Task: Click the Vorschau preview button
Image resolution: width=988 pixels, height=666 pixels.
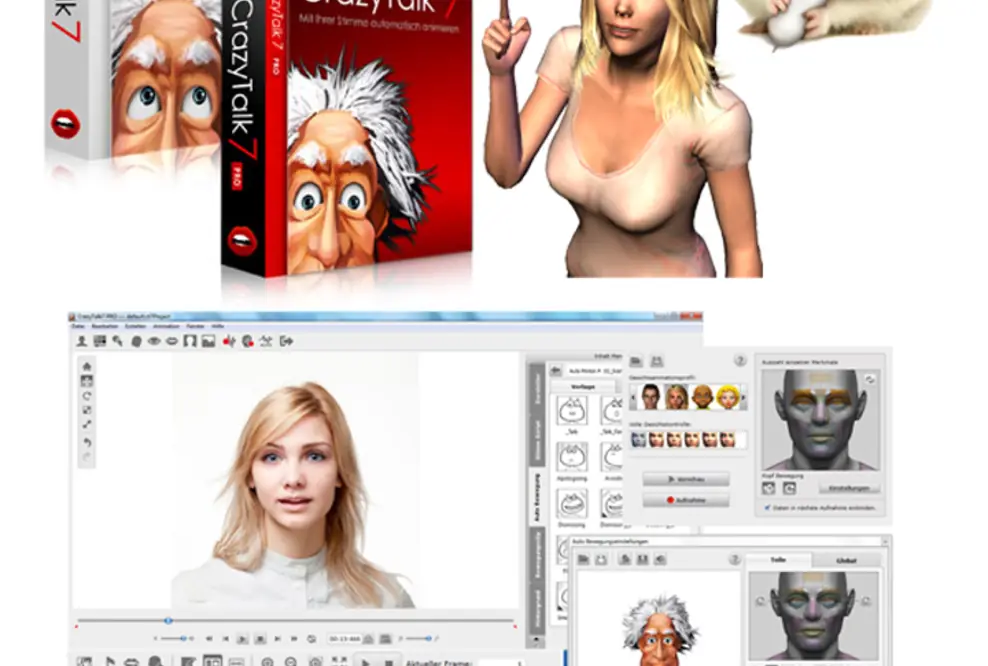Action: point(686,479)
